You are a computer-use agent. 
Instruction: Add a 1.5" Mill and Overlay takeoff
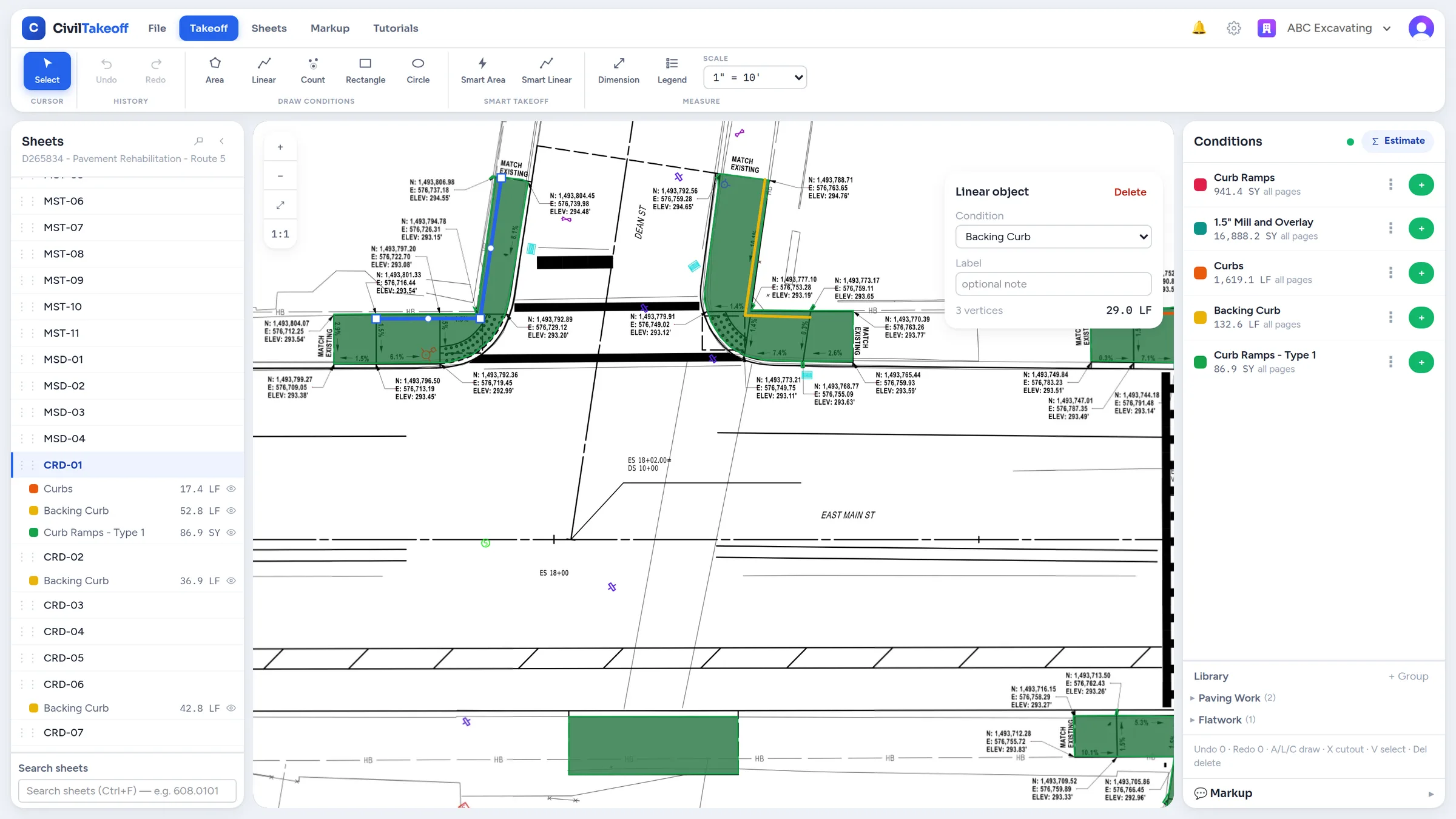point(1421,229)
